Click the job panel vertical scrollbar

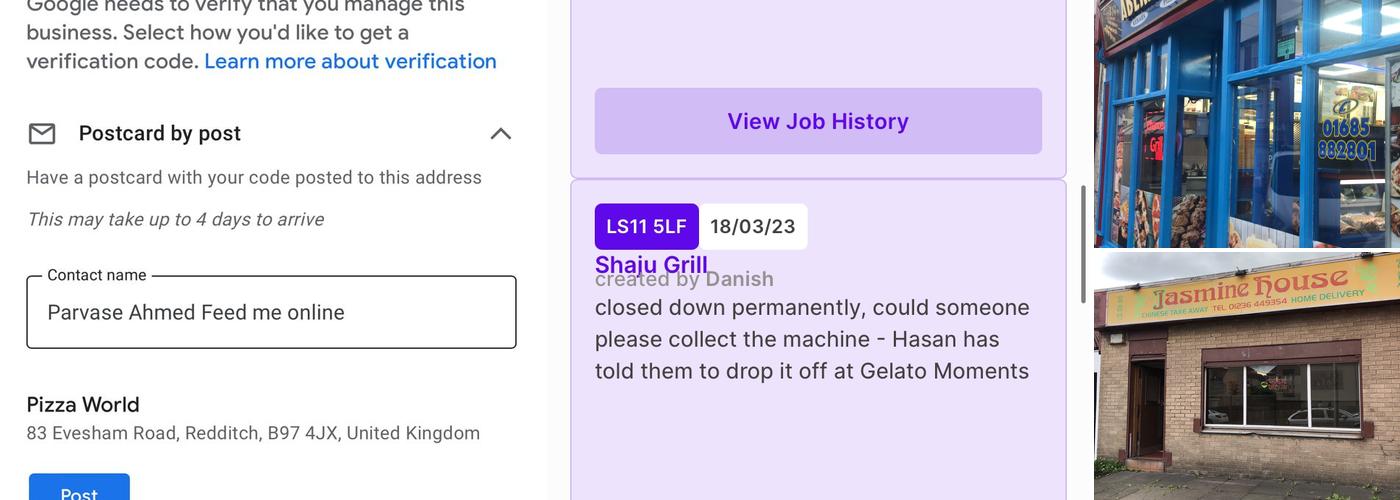1083,245
